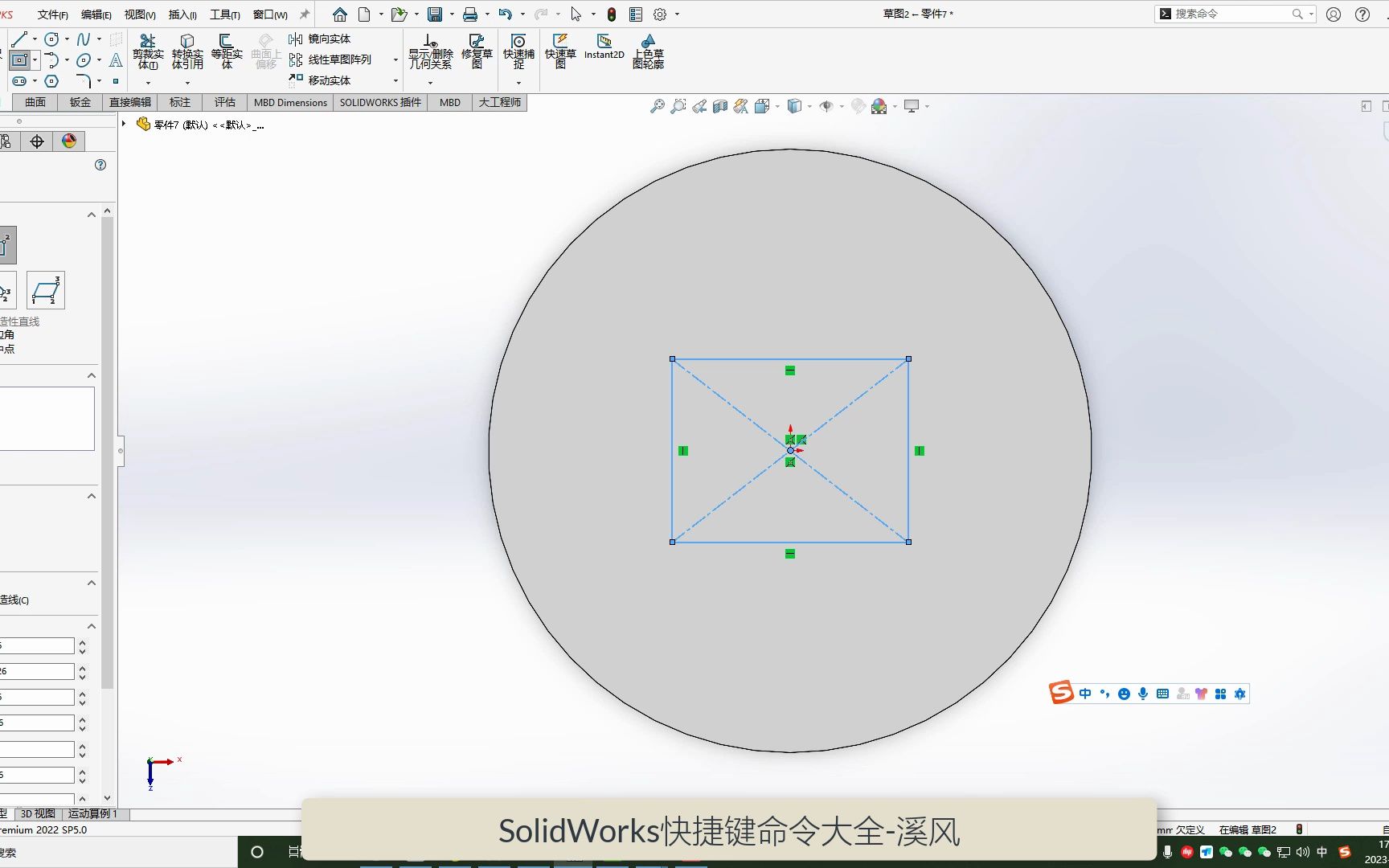This screenshot has width=1389, height=868.
Task: Click Repair Sketch (修复草图)
Action: coord(477,51)
